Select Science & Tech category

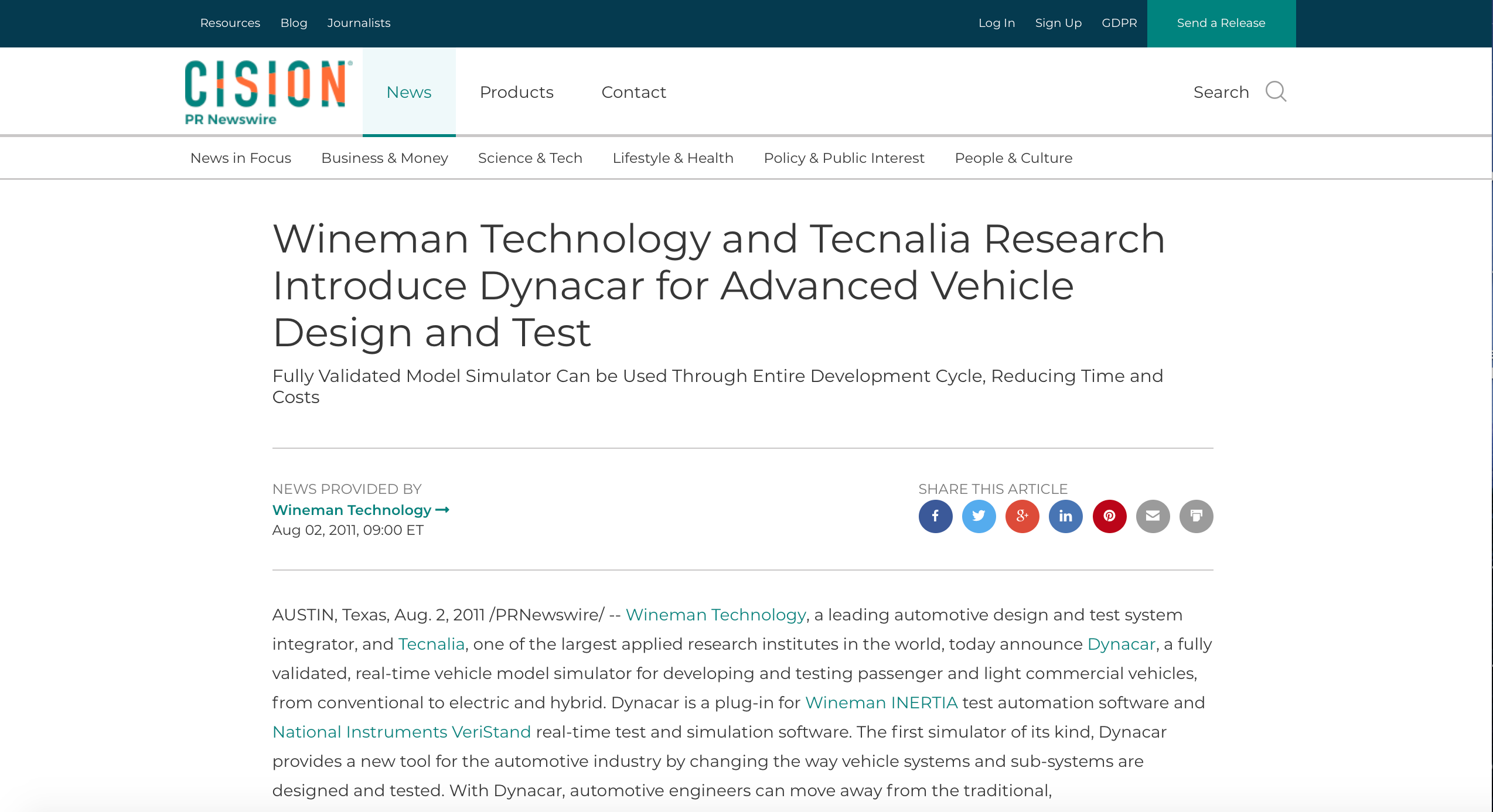530,158
